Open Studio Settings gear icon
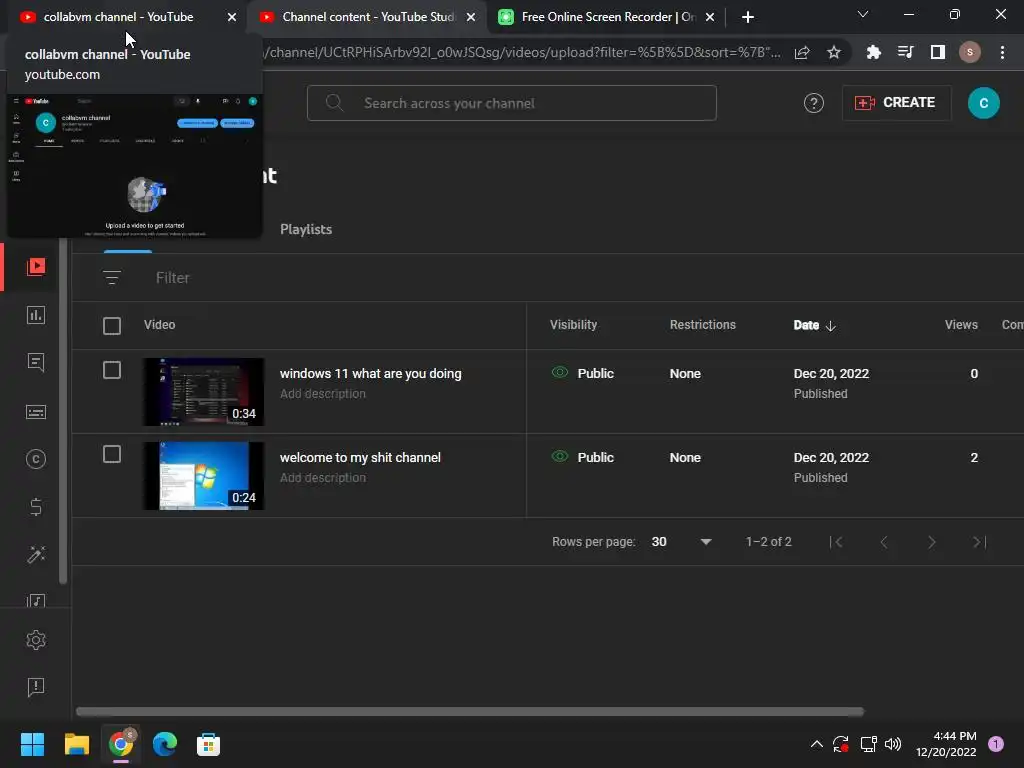The height and width of the screenshot is (768, 1024). (x=36, y=640)
